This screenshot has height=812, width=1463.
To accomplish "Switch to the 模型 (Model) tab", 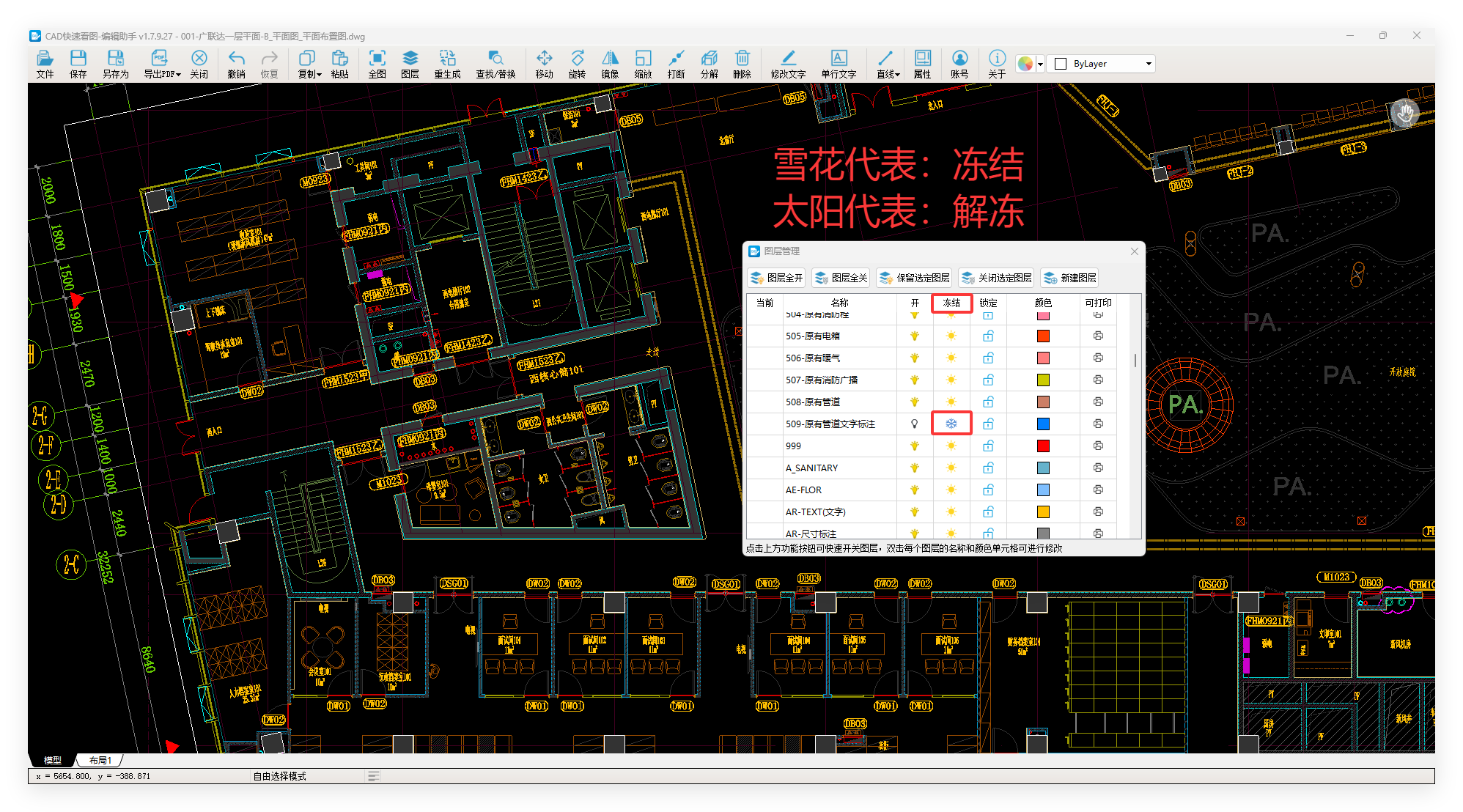I will 53,760.
